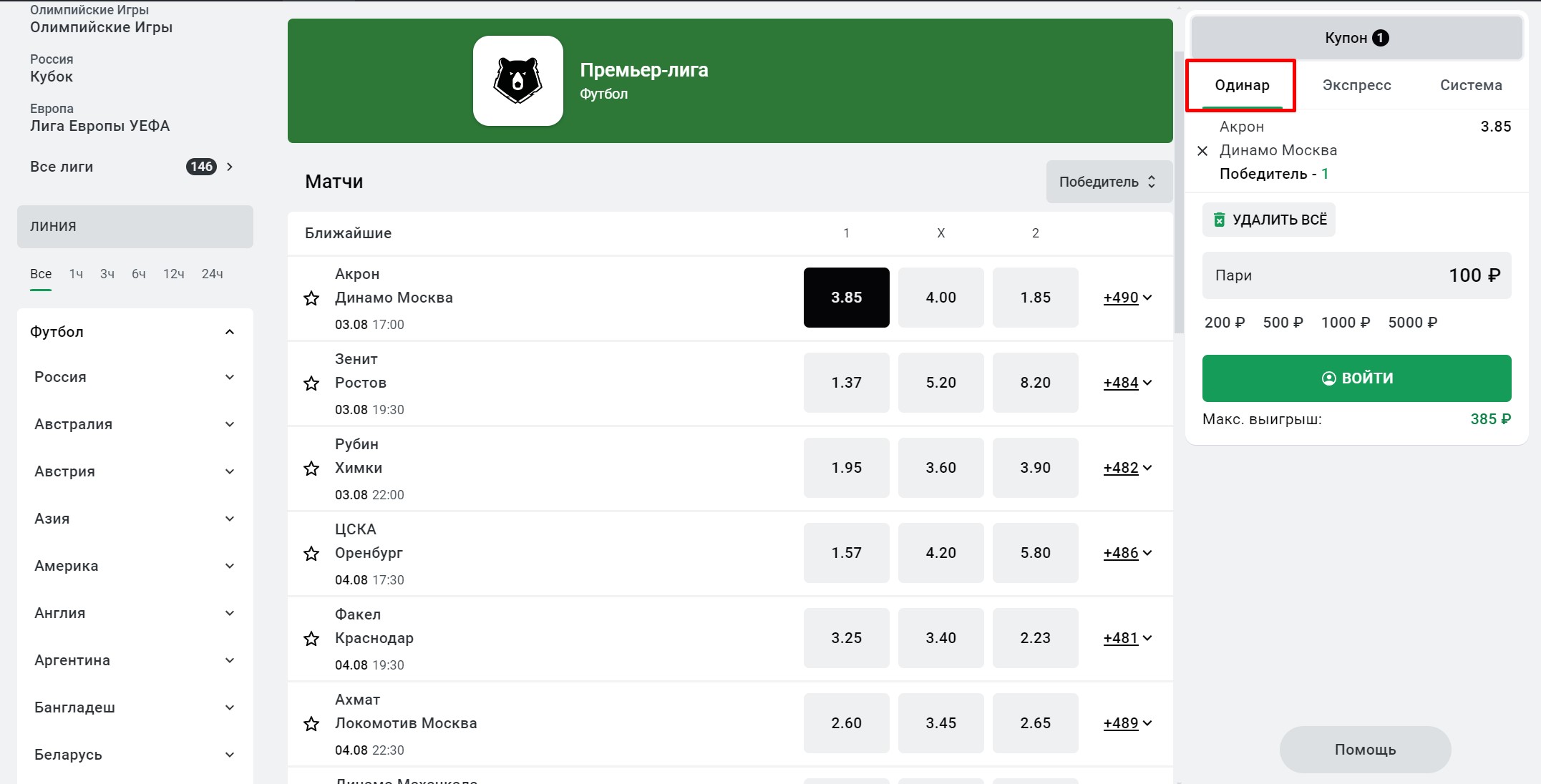The image size is (1541, 784).
Task: Click the Пари stake amount field
Action: coord(1356,275)
